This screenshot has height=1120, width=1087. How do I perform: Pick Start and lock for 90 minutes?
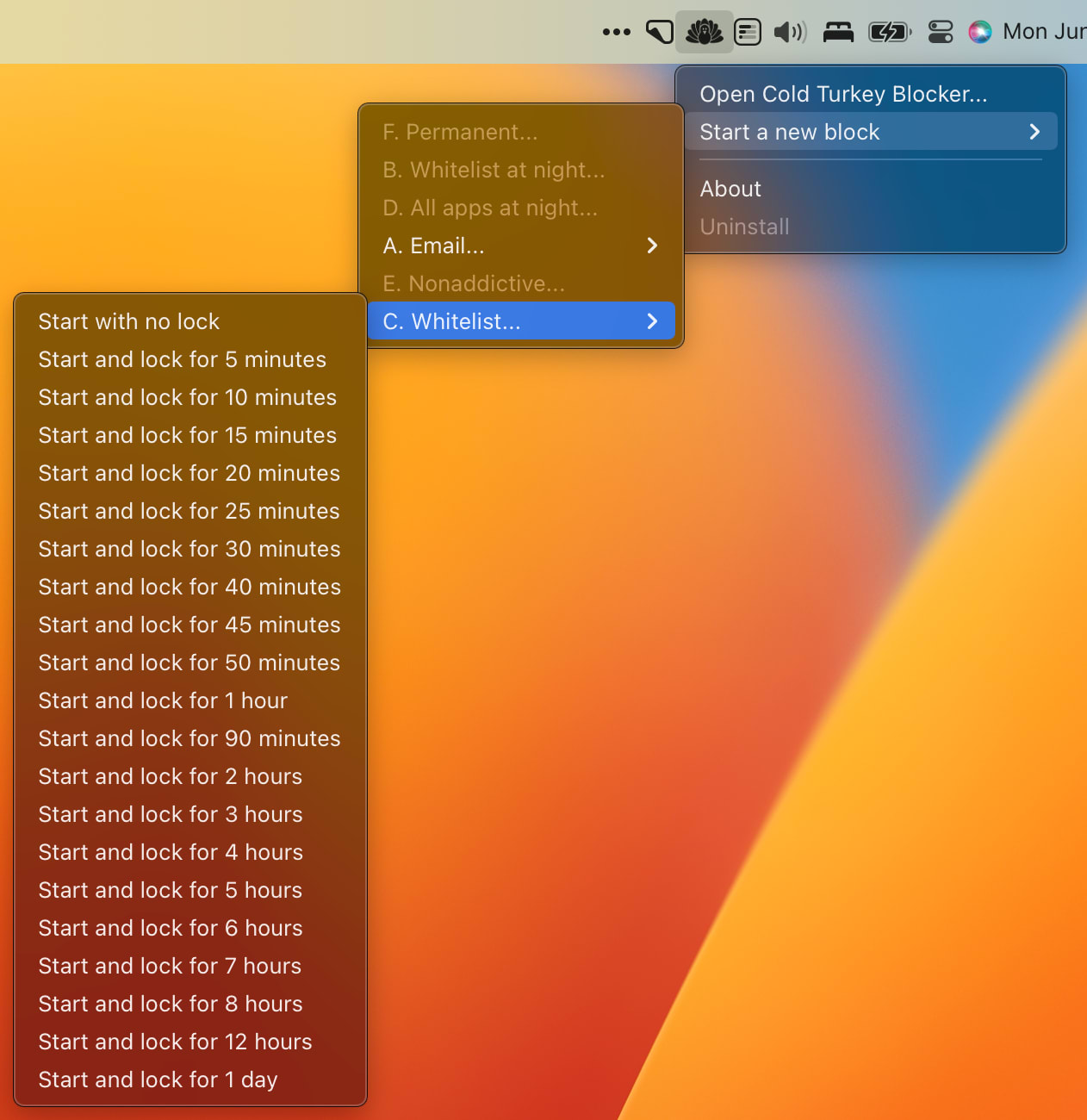(190, 738)
